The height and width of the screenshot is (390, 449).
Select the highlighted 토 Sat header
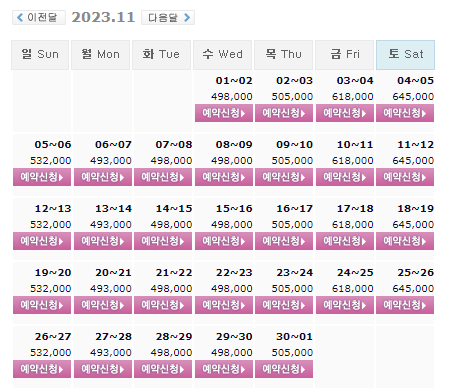tap(405, 55)
